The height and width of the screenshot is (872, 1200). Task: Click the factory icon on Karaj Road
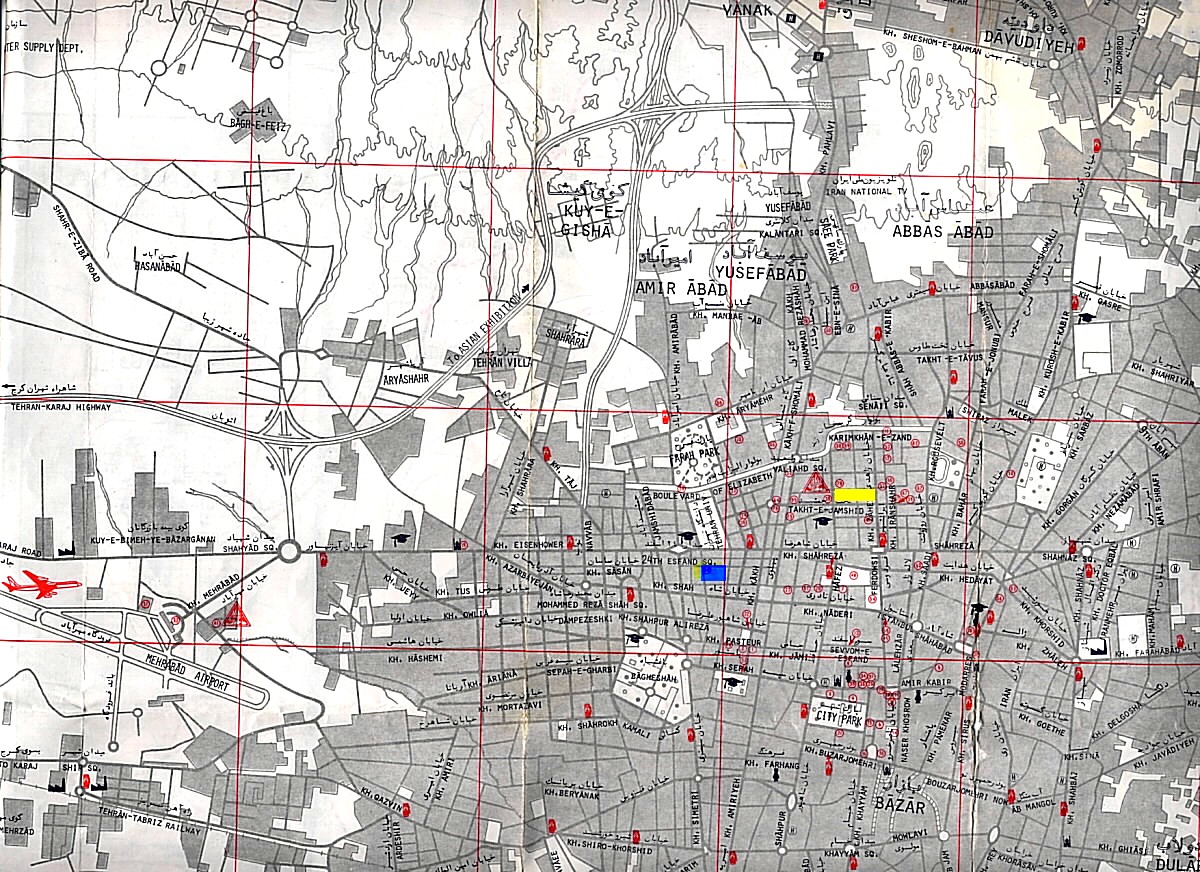[68, 550]
